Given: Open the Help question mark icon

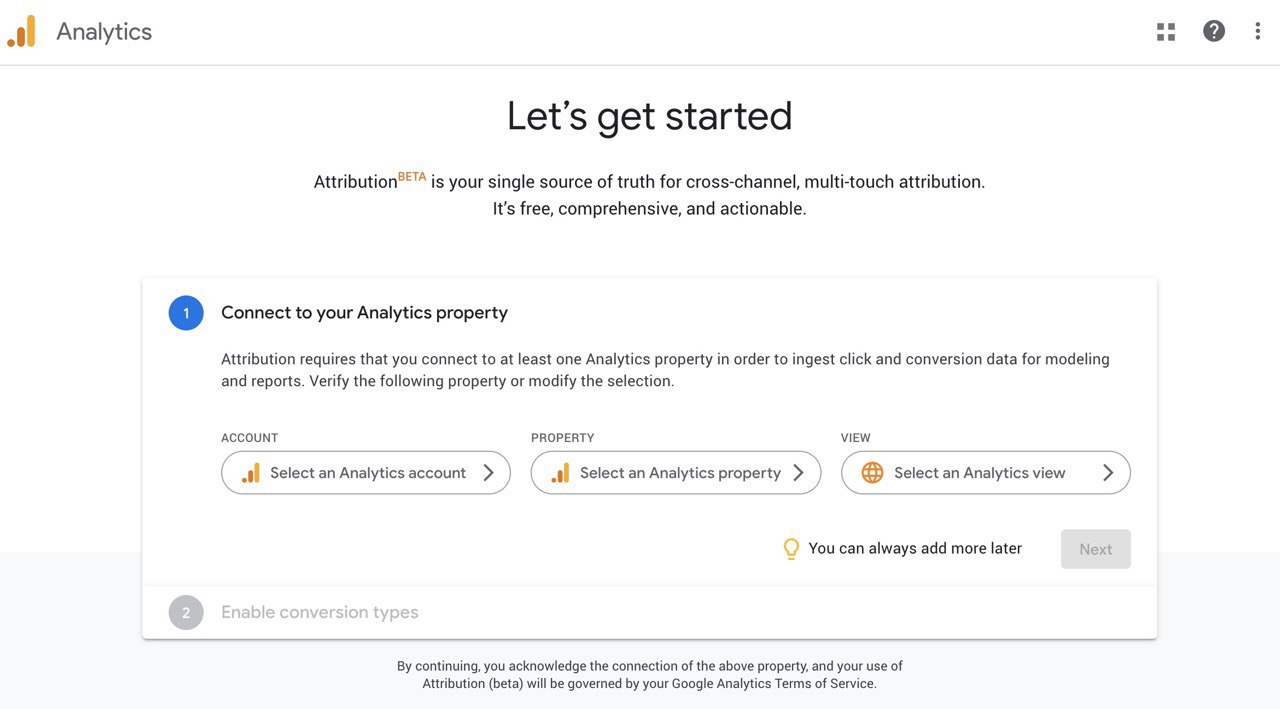Looking at the screenshot, I should pyautogui.click(x=1214, y=31).
